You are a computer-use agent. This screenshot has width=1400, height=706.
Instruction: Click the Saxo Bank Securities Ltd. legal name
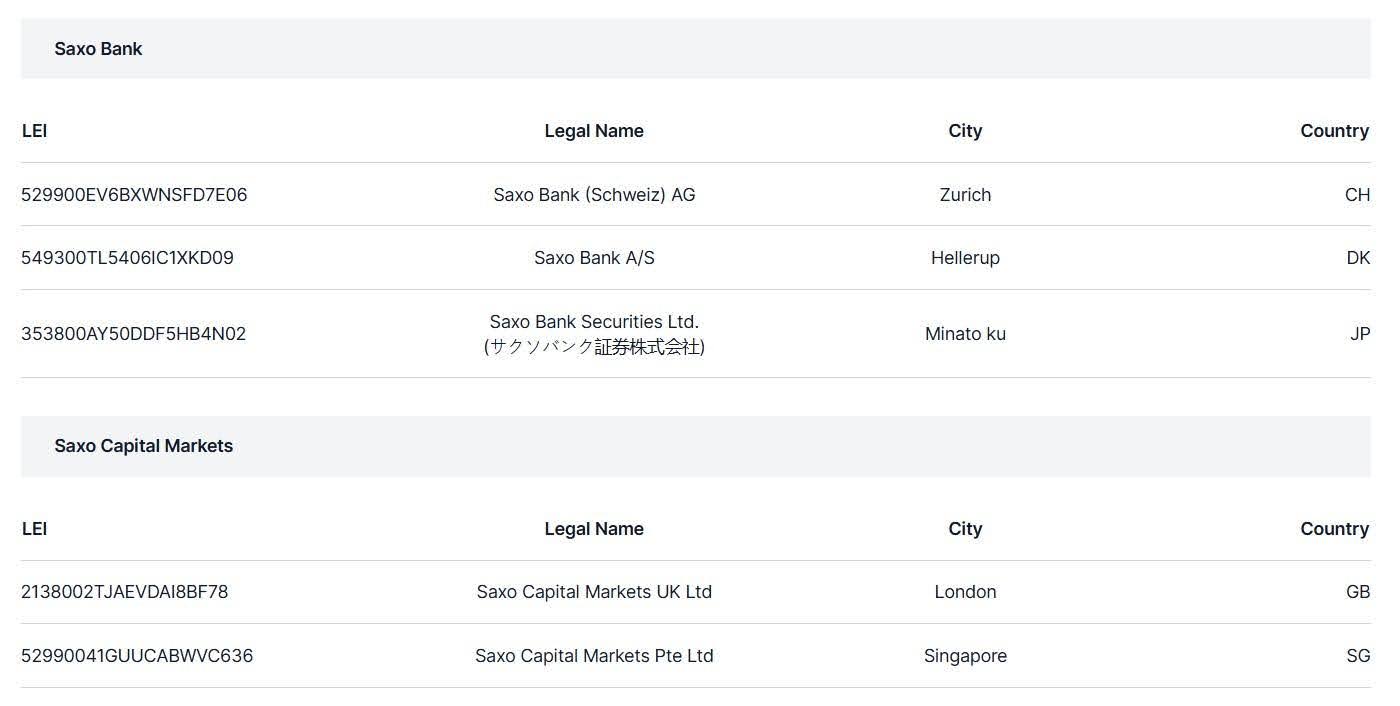coord(594,322)
